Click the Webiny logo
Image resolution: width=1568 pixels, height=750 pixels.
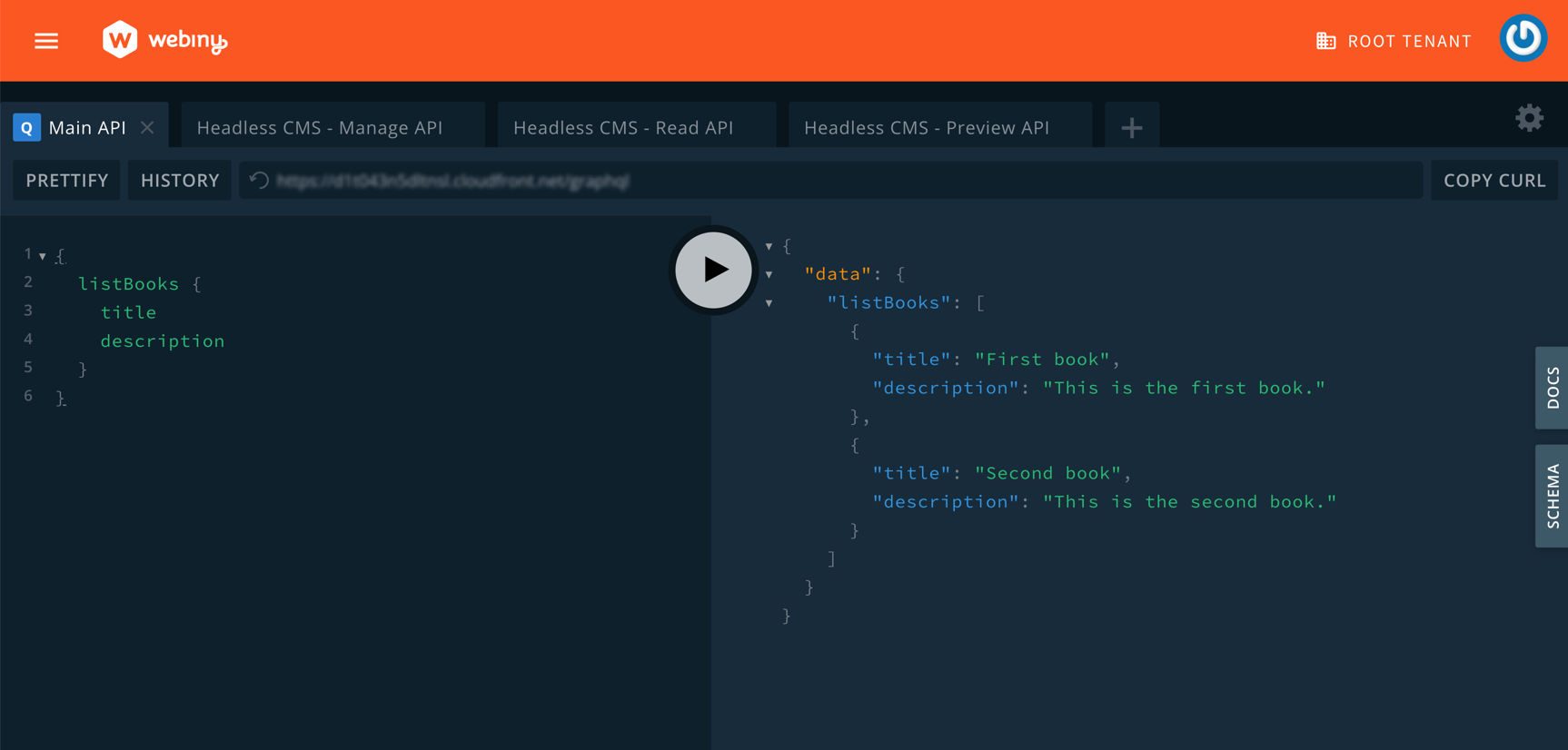(164, 41)
